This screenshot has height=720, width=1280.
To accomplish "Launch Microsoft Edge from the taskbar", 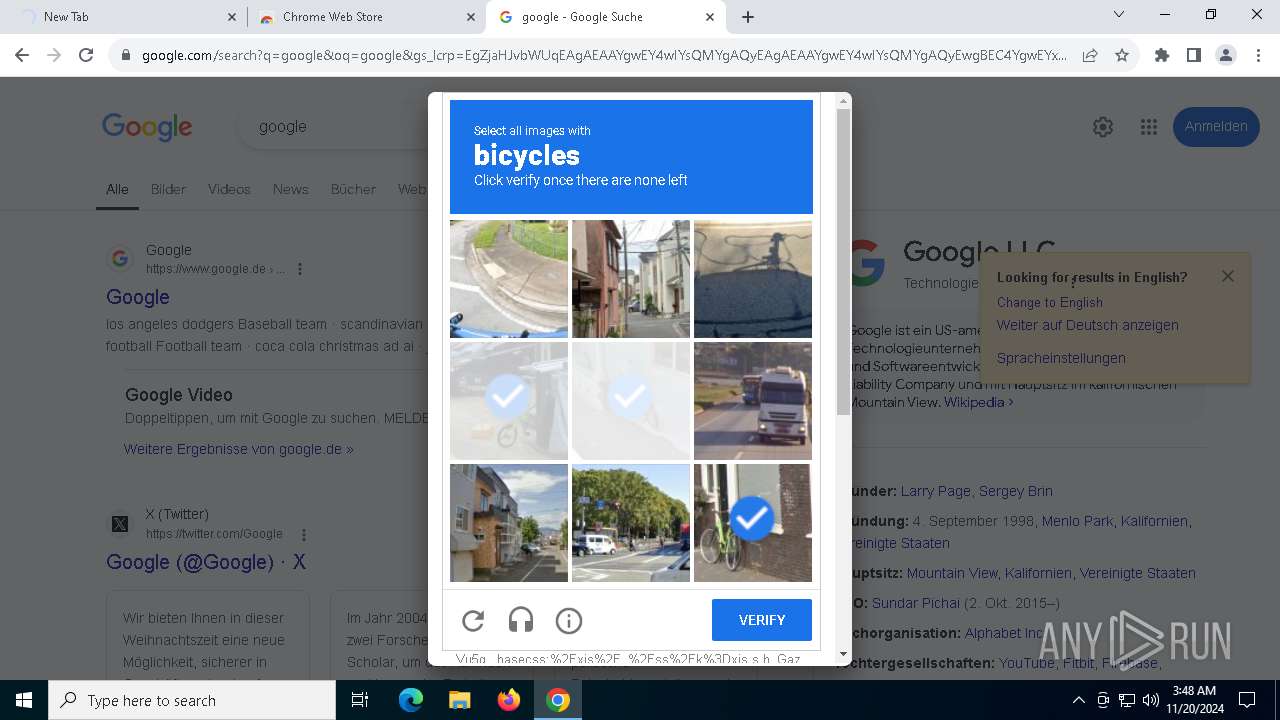I will tap(411, 700).
